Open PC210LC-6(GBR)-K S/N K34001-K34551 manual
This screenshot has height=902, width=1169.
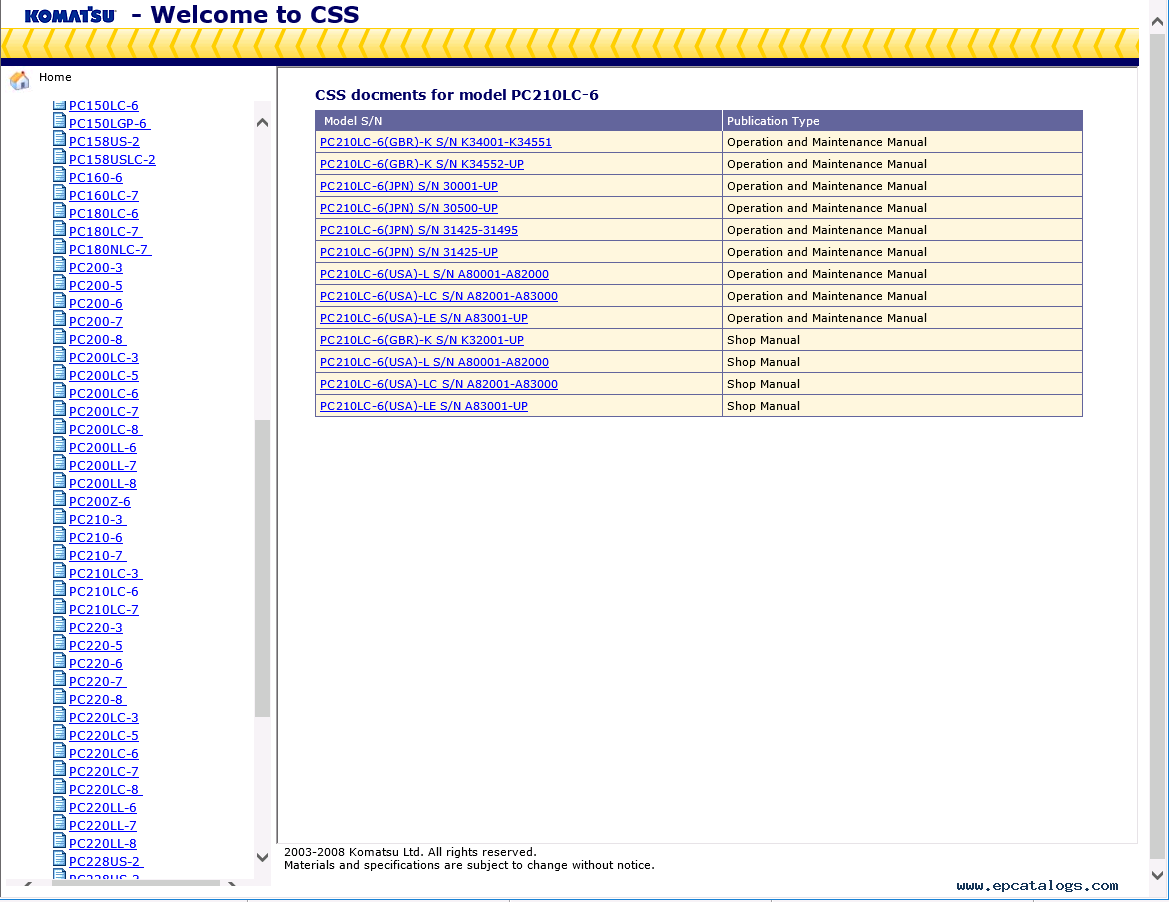tap(435, 142)
